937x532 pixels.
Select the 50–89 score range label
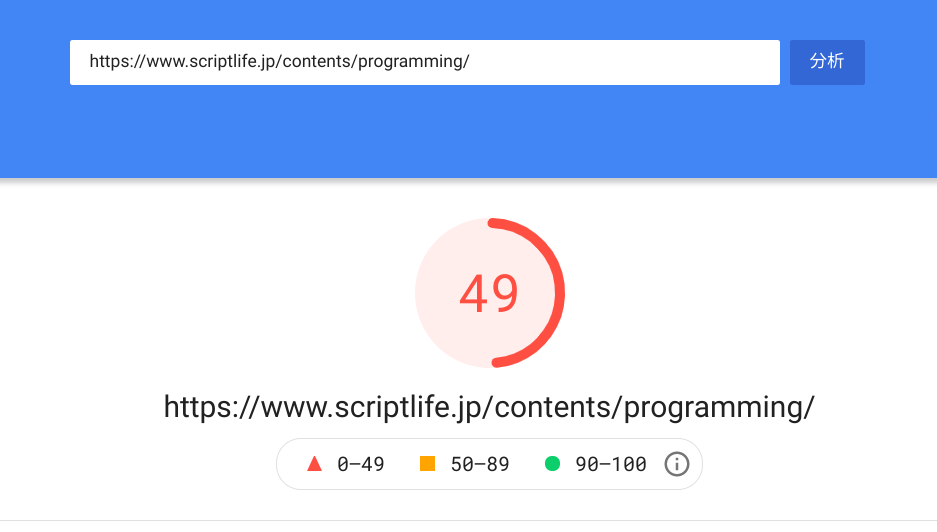(x=480, y=464)
